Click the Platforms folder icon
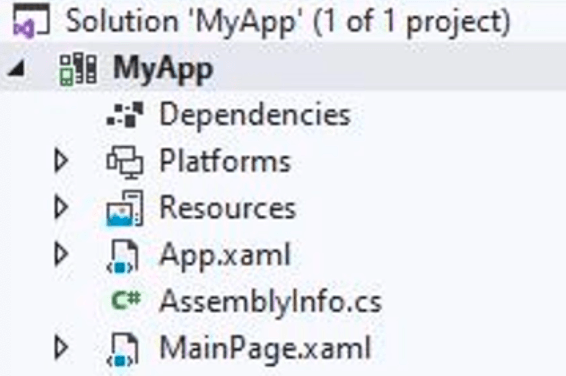566x376 pixels. click(x=125, y=161)
